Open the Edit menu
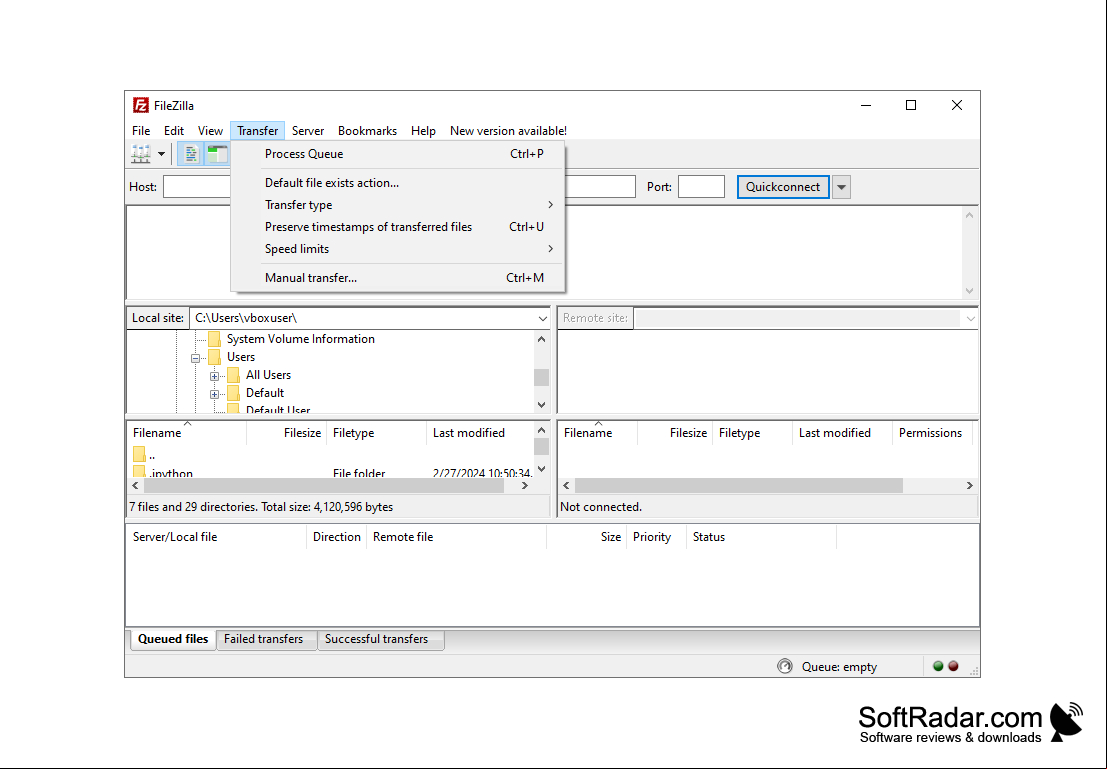The image size is (1107, 769). [174, 131]
